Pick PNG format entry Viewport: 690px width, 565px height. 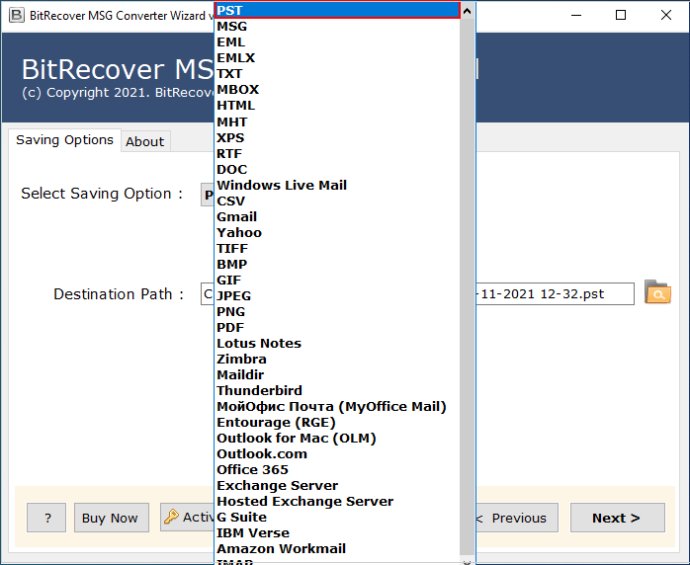[338, 312]
